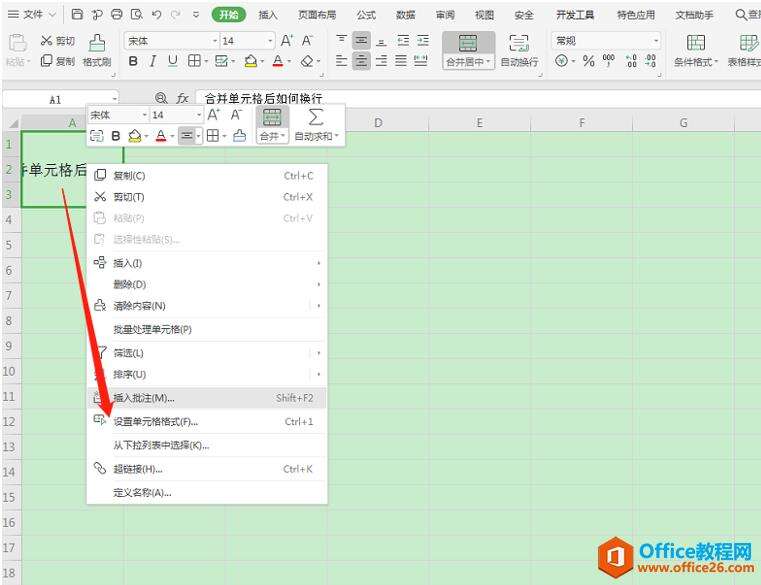Click the font color A icon in ribbon
The width and height of the screenshot is (761, 585).
click(x=277, y=61)
